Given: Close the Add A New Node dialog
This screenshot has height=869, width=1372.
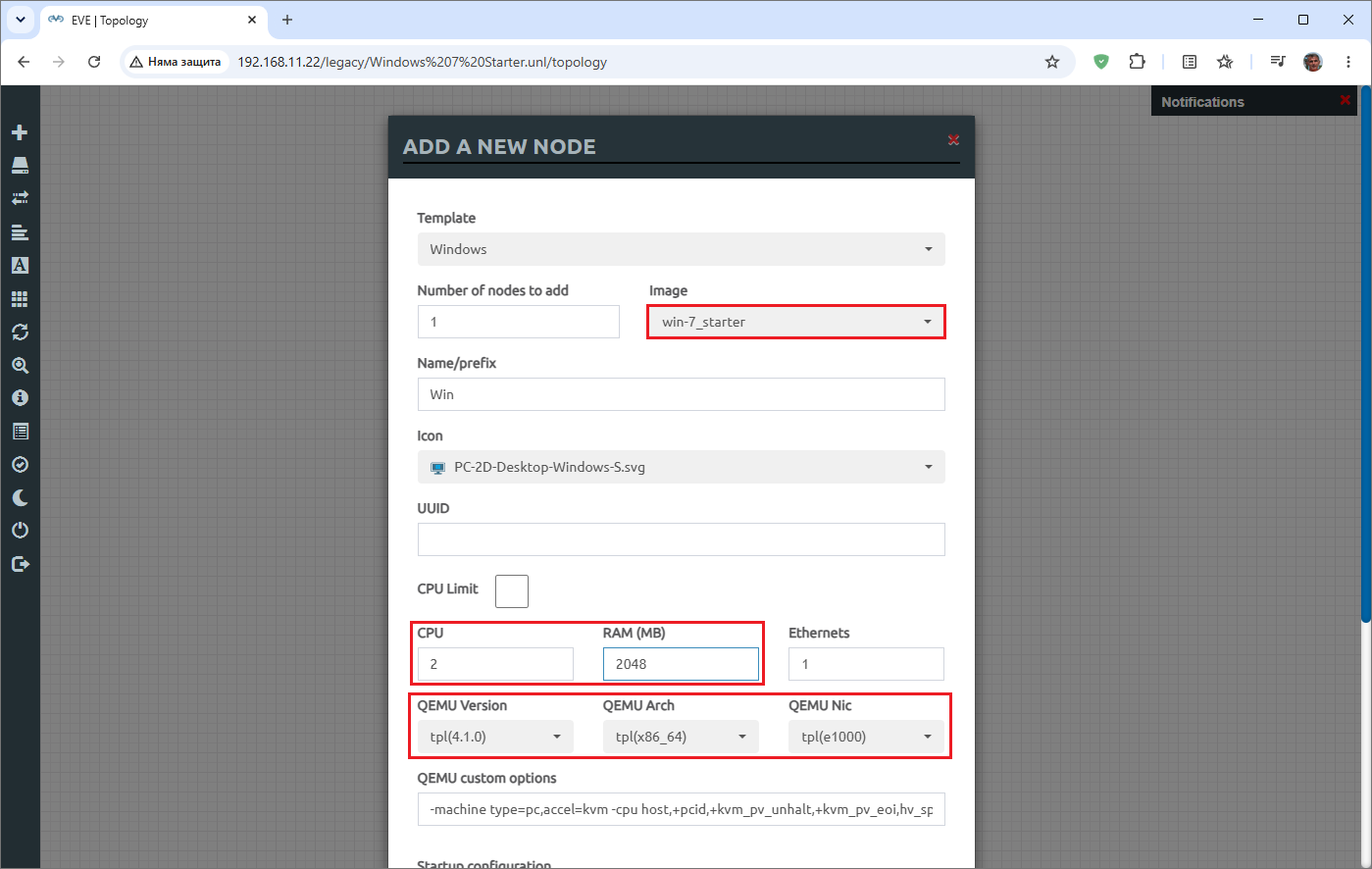Looking at the screenshot, I should click(x=953, y=140).
